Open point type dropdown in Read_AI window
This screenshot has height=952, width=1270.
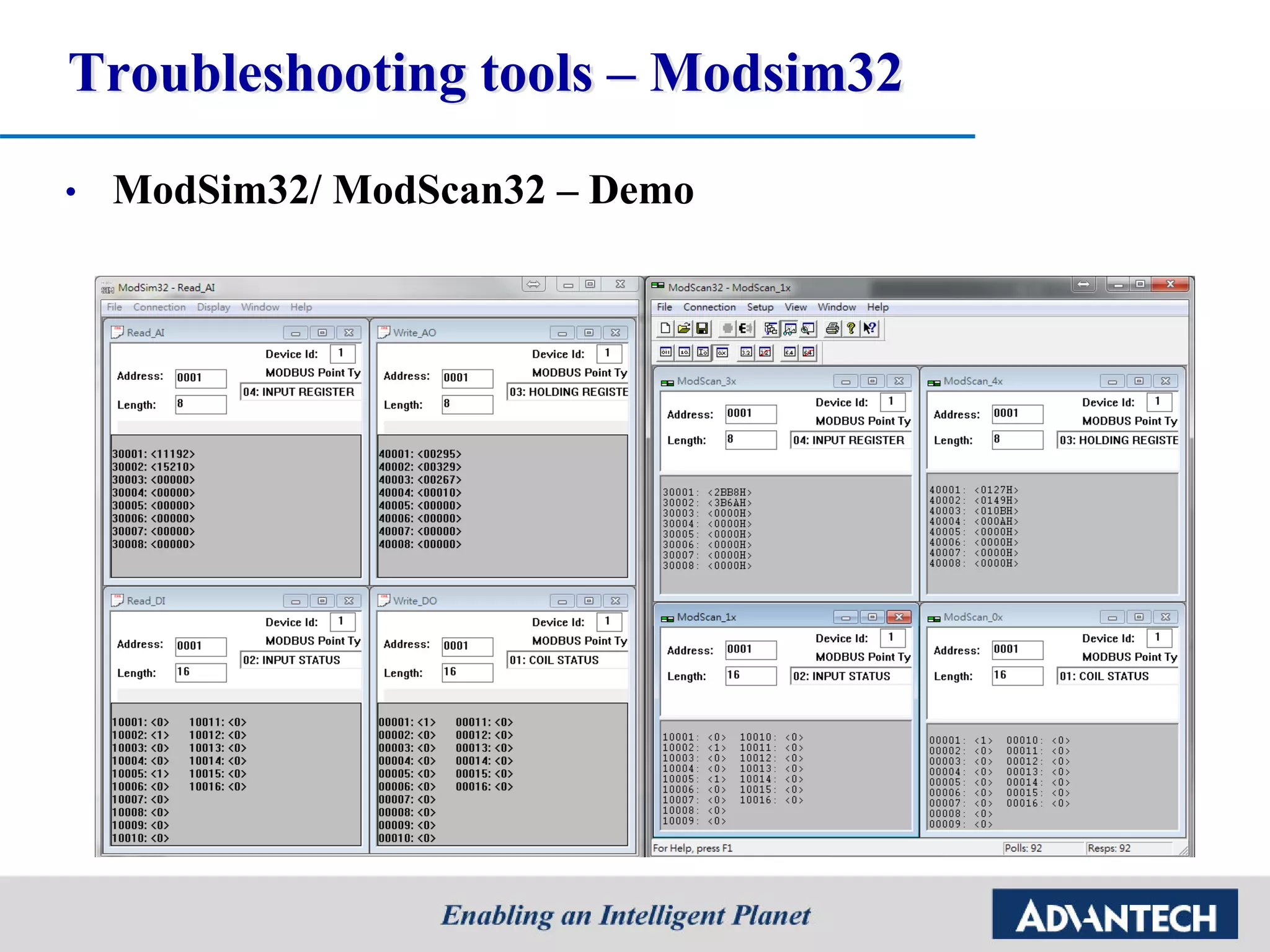[301, 392]
